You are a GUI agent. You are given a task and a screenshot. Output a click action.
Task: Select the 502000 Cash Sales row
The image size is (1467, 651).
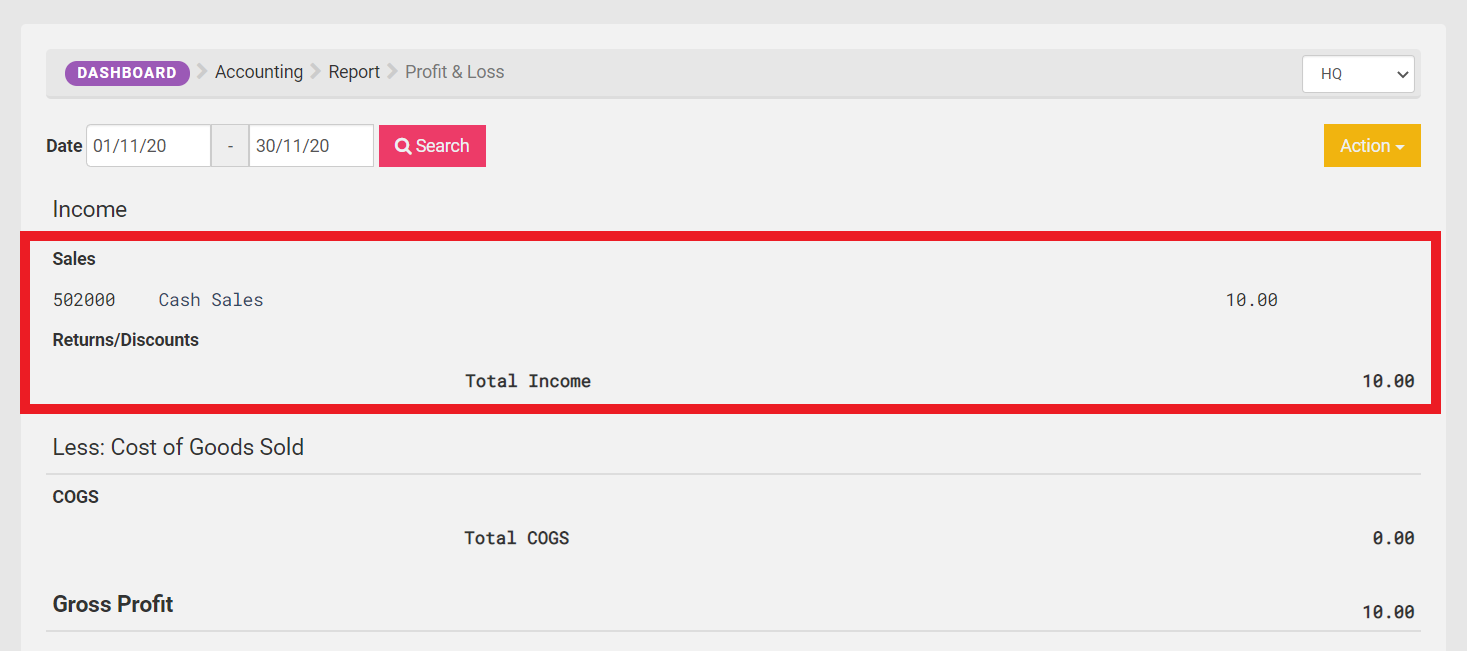point(735,300)
